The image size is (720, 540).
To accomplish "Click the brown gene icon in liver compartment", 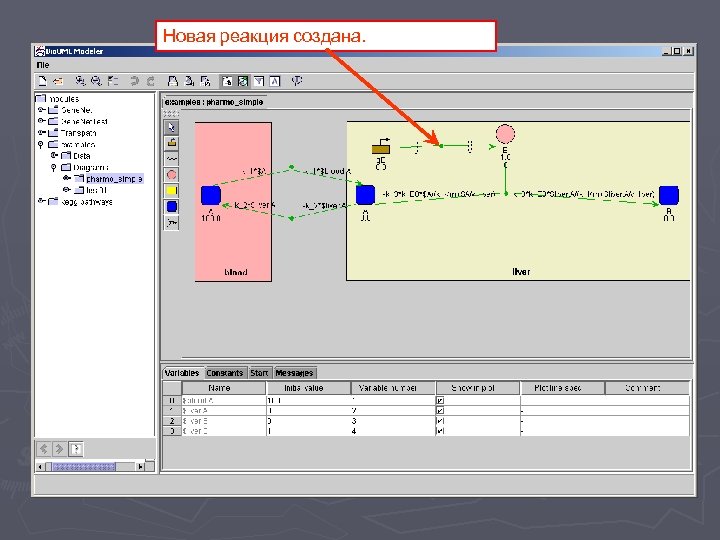I will pos(381,147).
